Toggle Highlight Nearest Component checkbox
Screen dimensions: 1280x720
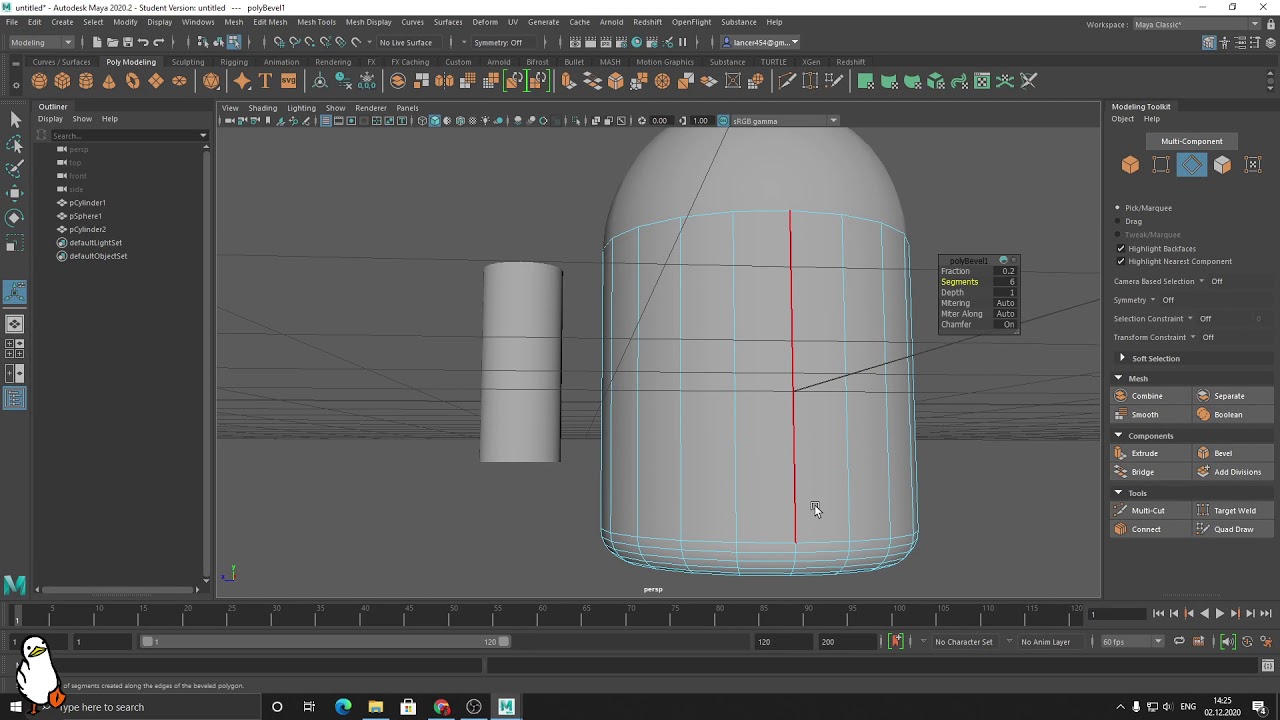pos(1120,261)
